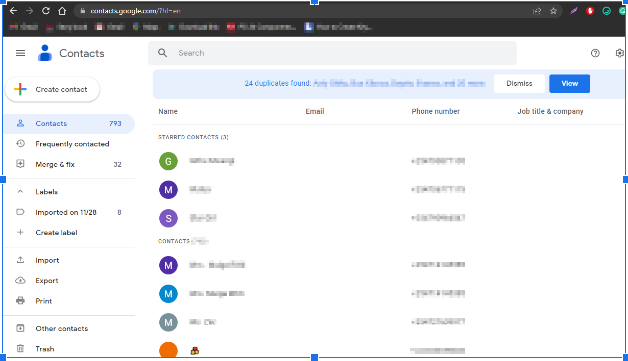Click Export in the sidebar
This screenshot has height=361, width=628.
(x=47, y=280)
